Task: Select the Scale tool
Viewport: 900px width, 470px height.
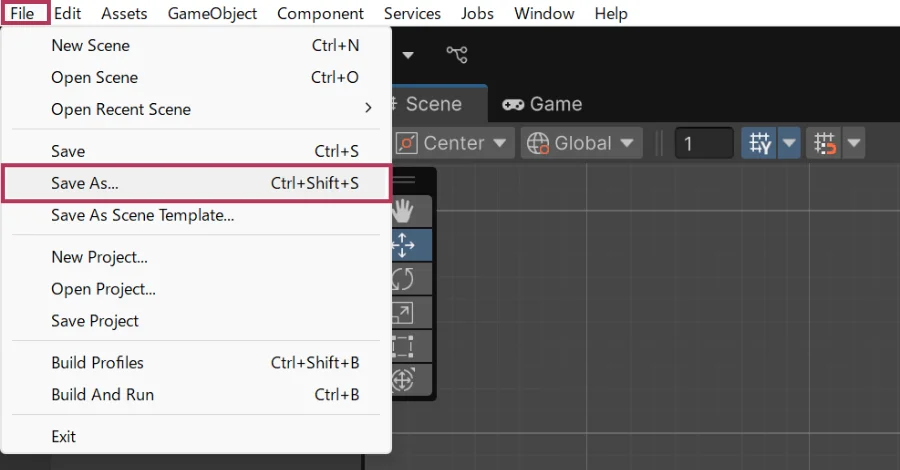Action: [404, 313]
